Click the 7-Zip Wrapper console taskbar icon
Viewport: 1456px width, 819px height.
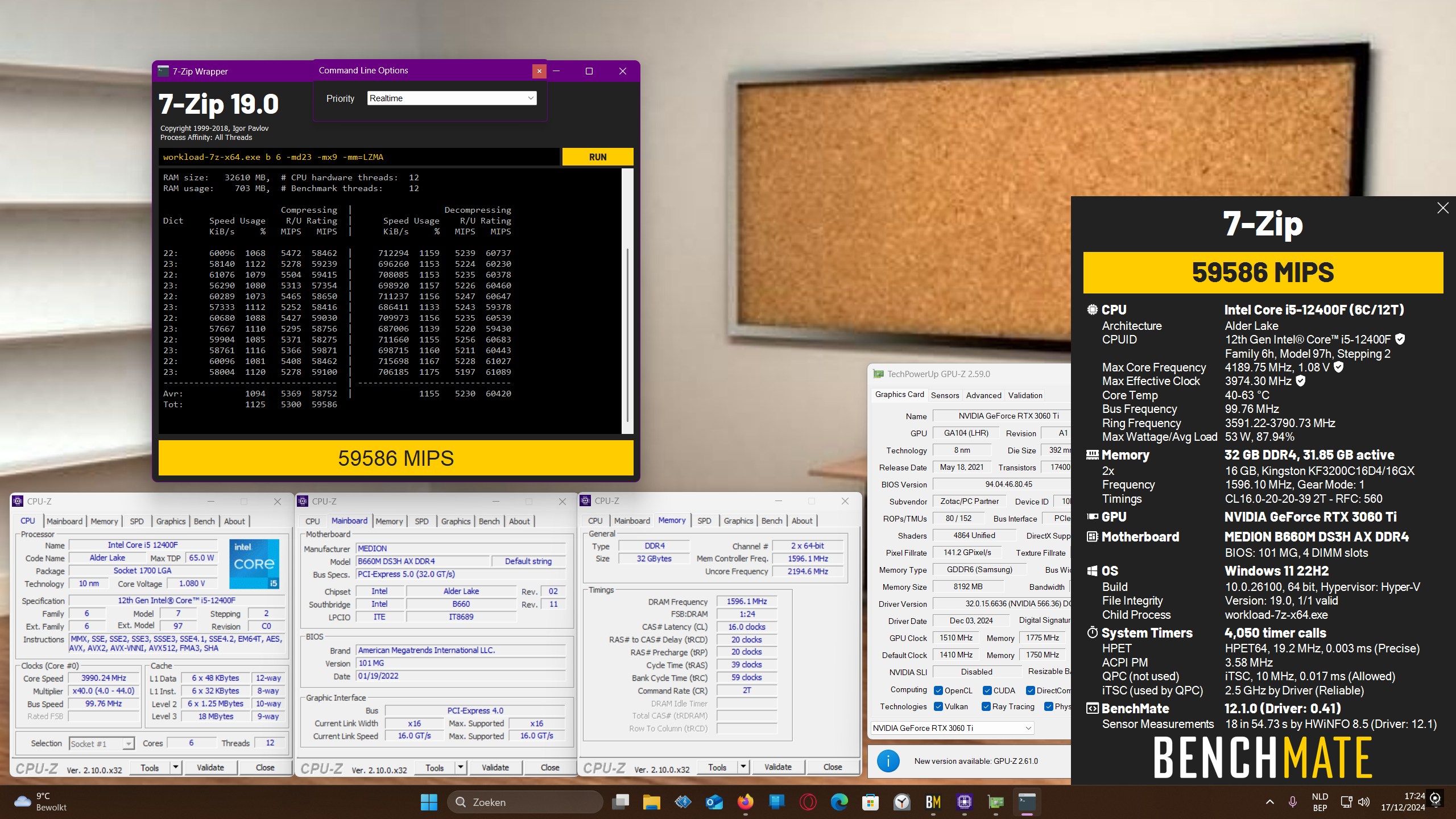coord(1027,802)
